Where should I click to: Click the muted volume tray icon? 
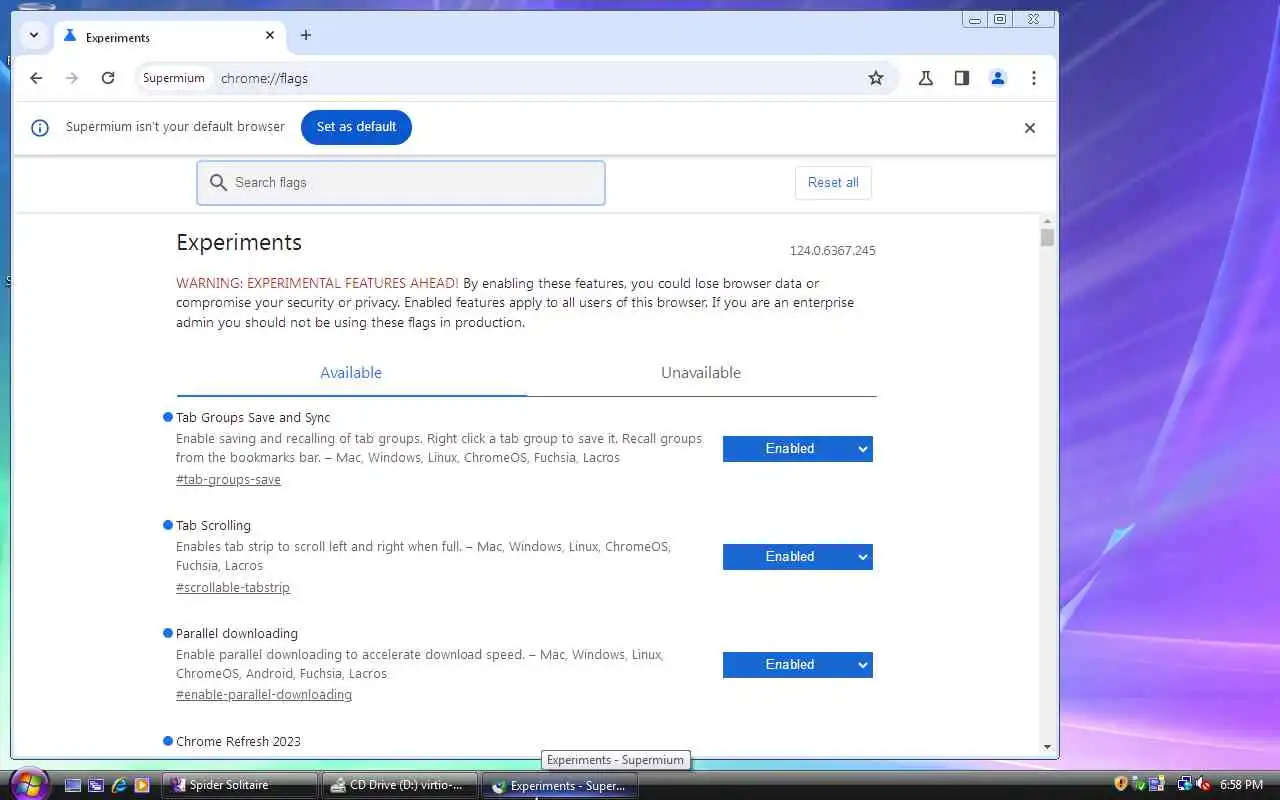(x=1204, y=785)
